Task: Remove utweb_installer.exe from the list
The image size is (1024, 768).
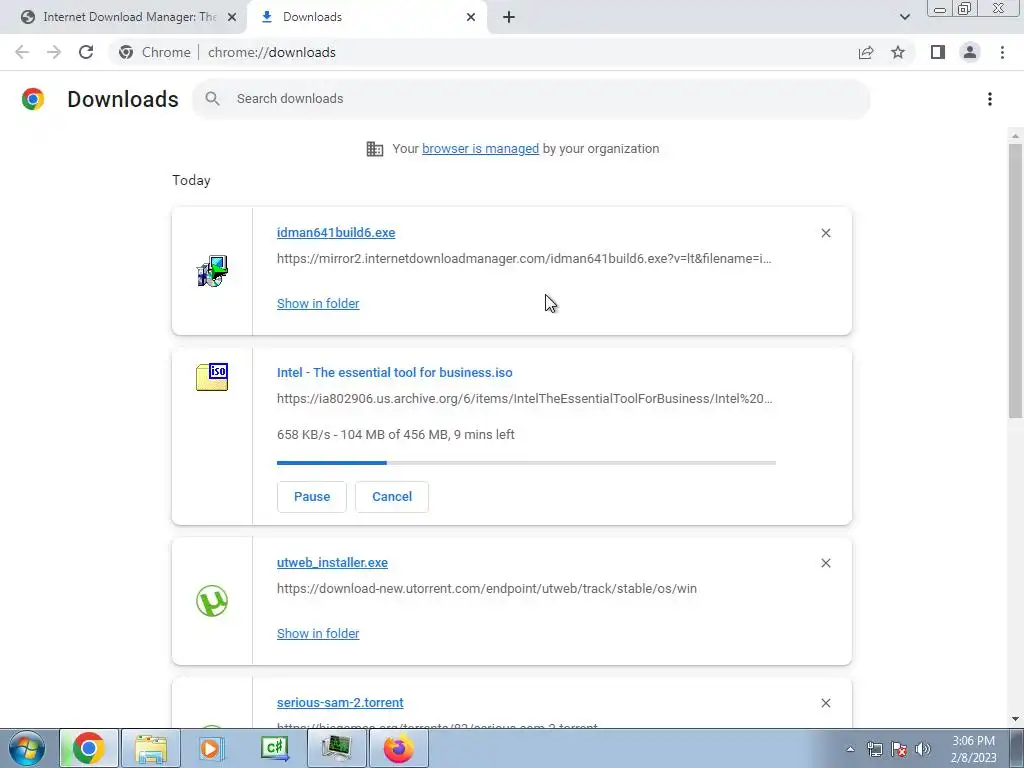Action: [x=825, y=563]
